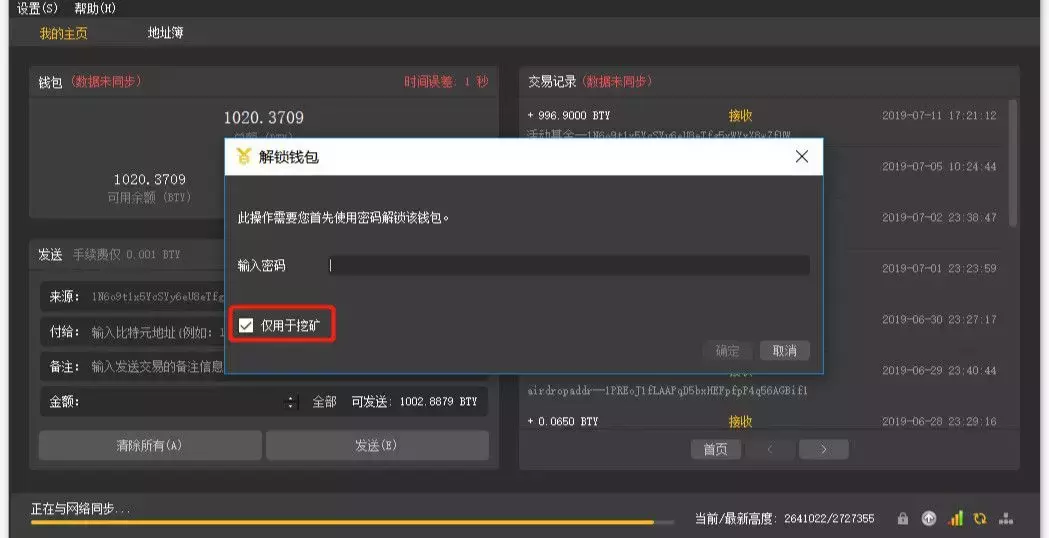Focus the 输入密码 password field
Screen dimensions: 1049x538
click(569, 266)
